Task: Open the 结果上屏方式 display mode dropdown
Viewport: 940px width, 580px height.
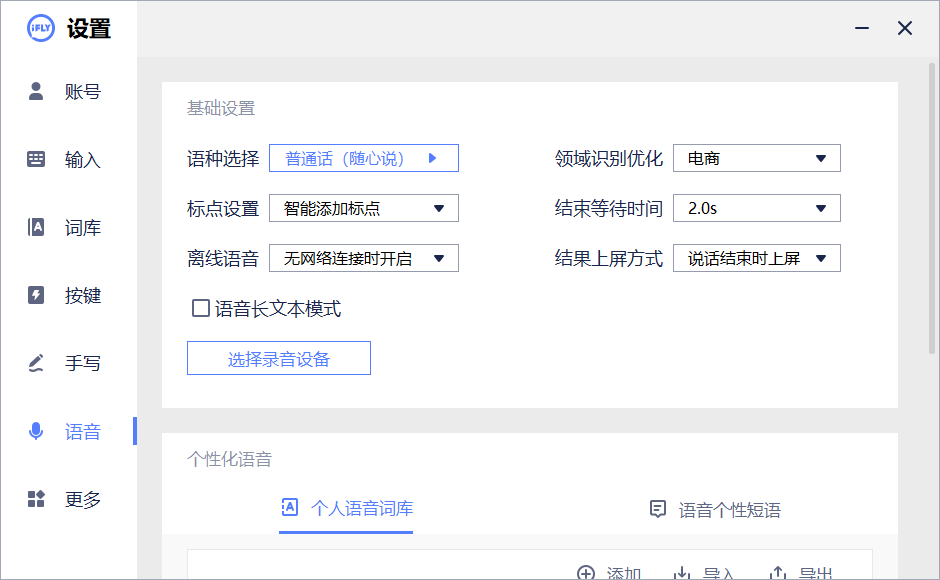Action: click(757, 257)
